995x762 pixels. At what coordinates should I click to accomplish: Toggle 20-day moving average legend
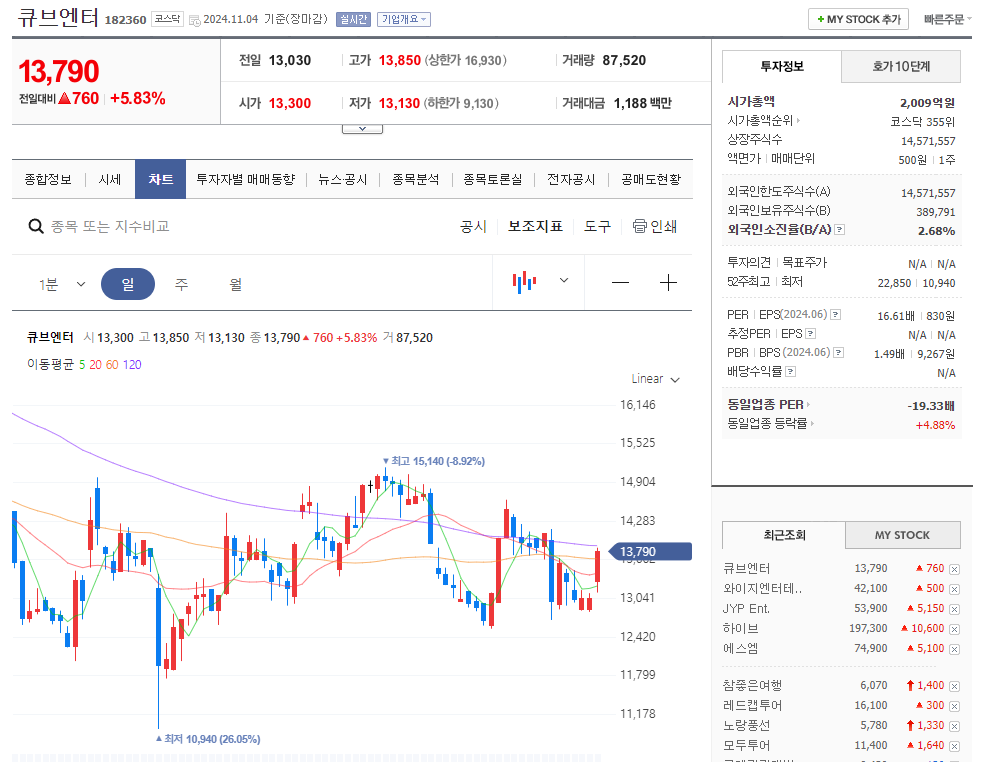point(95,364)
